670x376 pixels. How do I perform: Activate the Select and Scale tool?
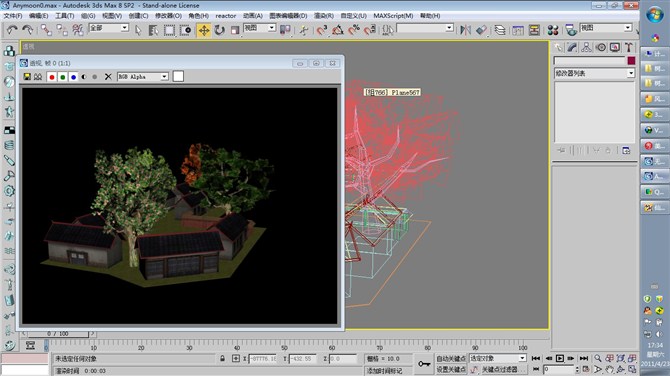235,30
